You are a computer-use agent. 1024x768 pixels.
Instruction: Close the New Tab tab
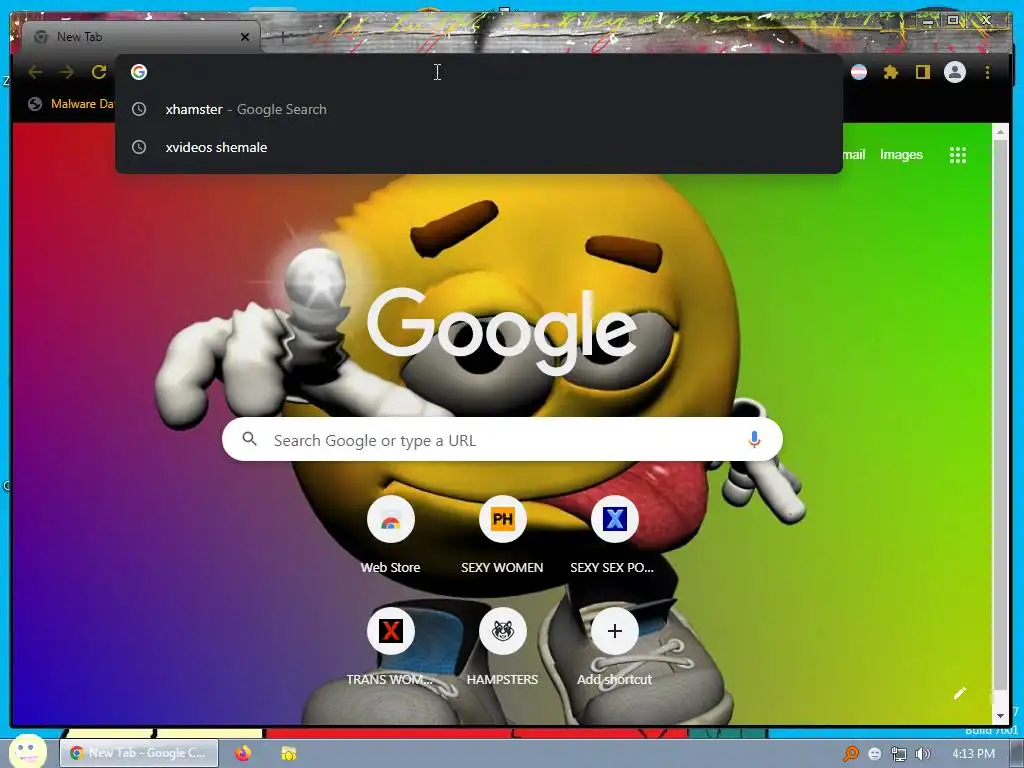[x=245, y=37]
